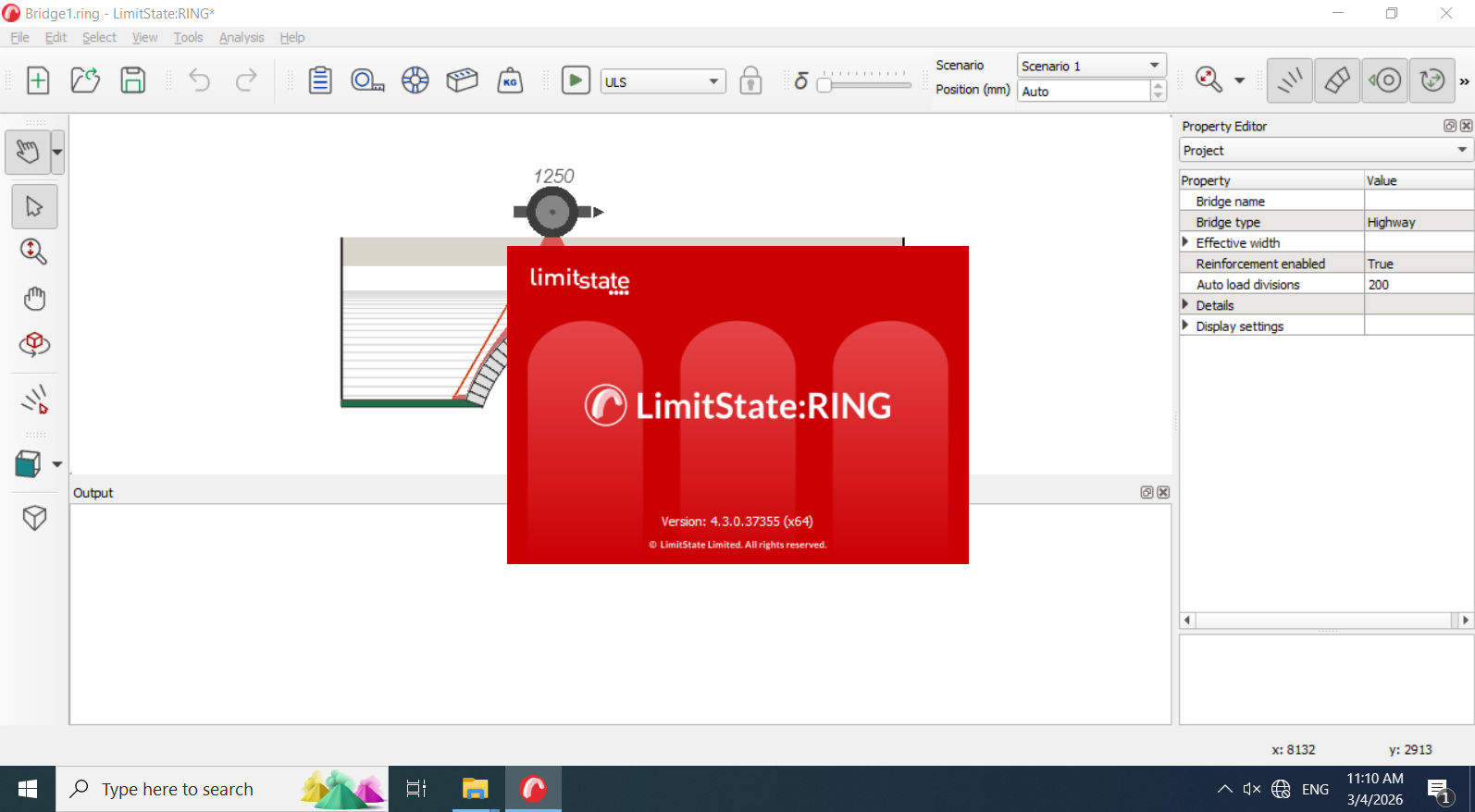The height and width of the screenshot is (812, 1475).
Task: Toggle the block display toolbar button
Action: [x=1337, y=80]
